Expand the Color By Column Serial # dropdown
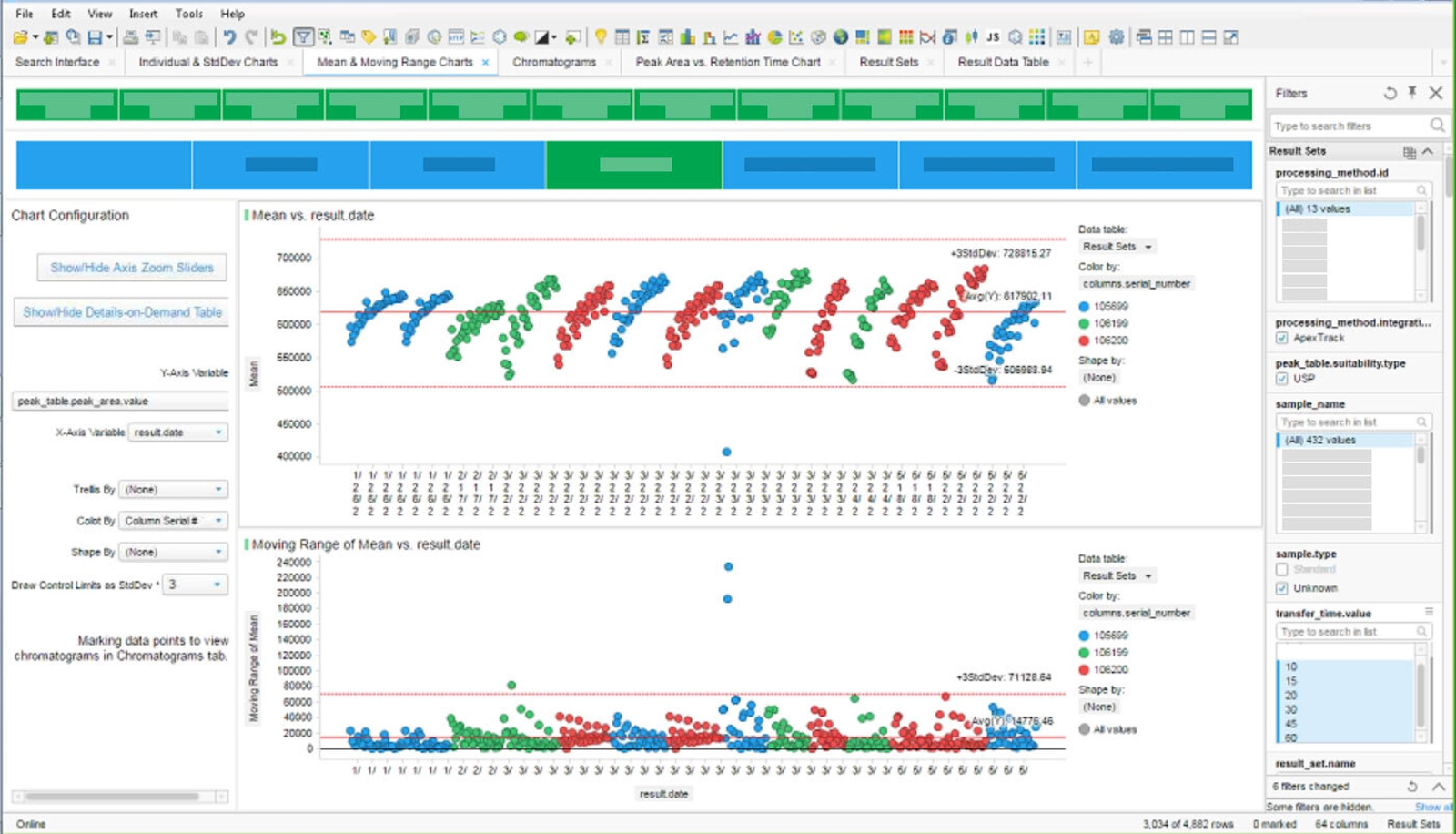This screenshot has width=1456, height=834. [173, 520]
